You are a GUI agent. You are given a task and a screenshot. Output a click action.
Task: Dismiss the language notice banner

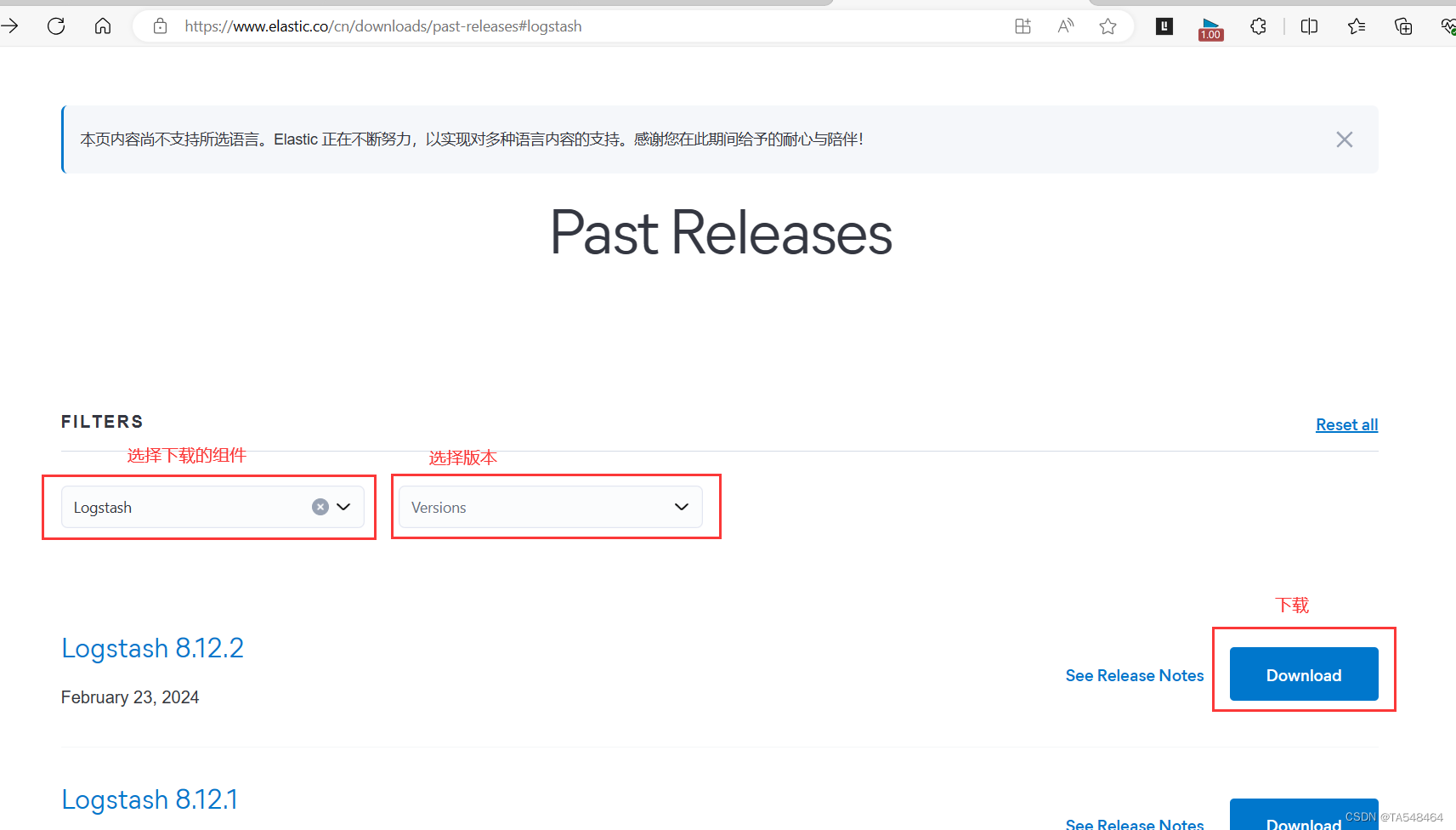coord(1344,139)
